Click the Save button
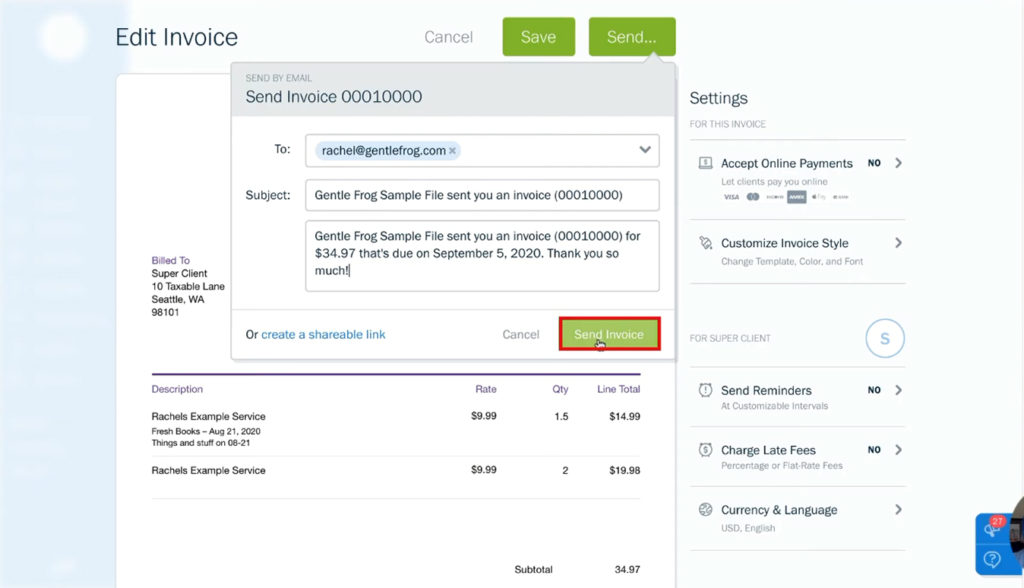The image size is (1024, 588). point(538,36)
